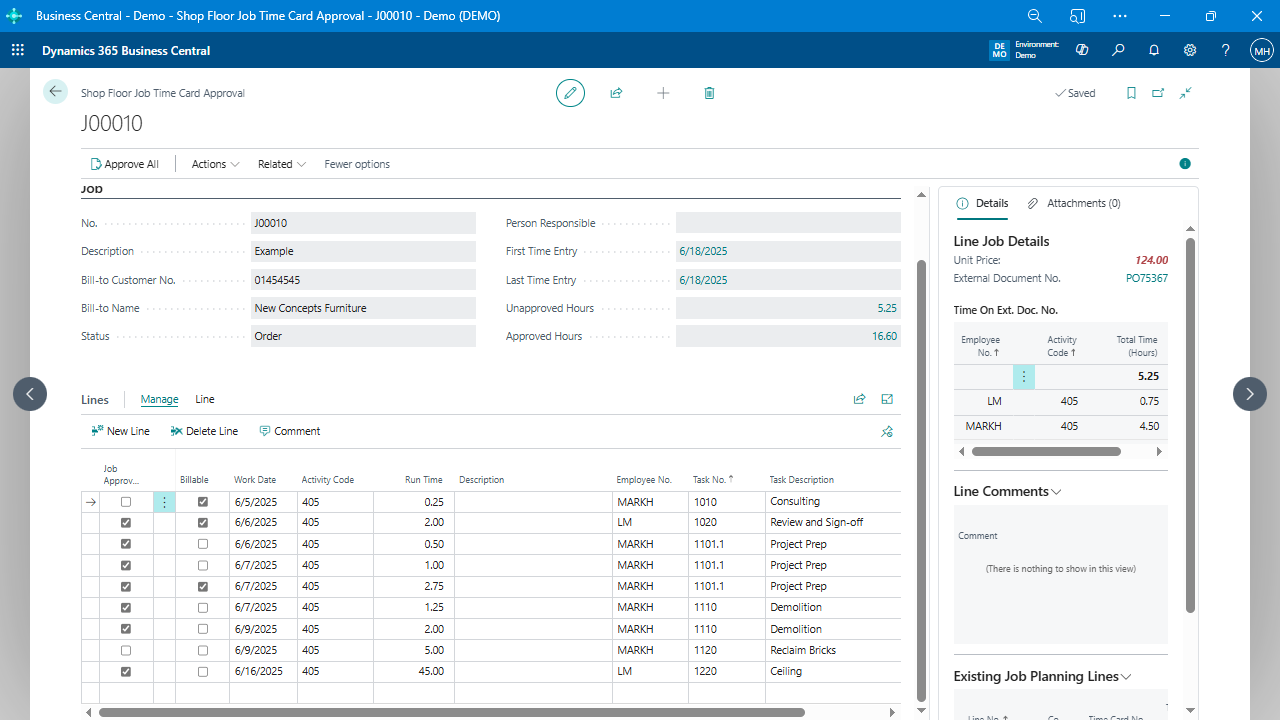Click the back arrow button
Image resolution: width=1280 pixels, height=720 pixels.
(x=55, y=91)
